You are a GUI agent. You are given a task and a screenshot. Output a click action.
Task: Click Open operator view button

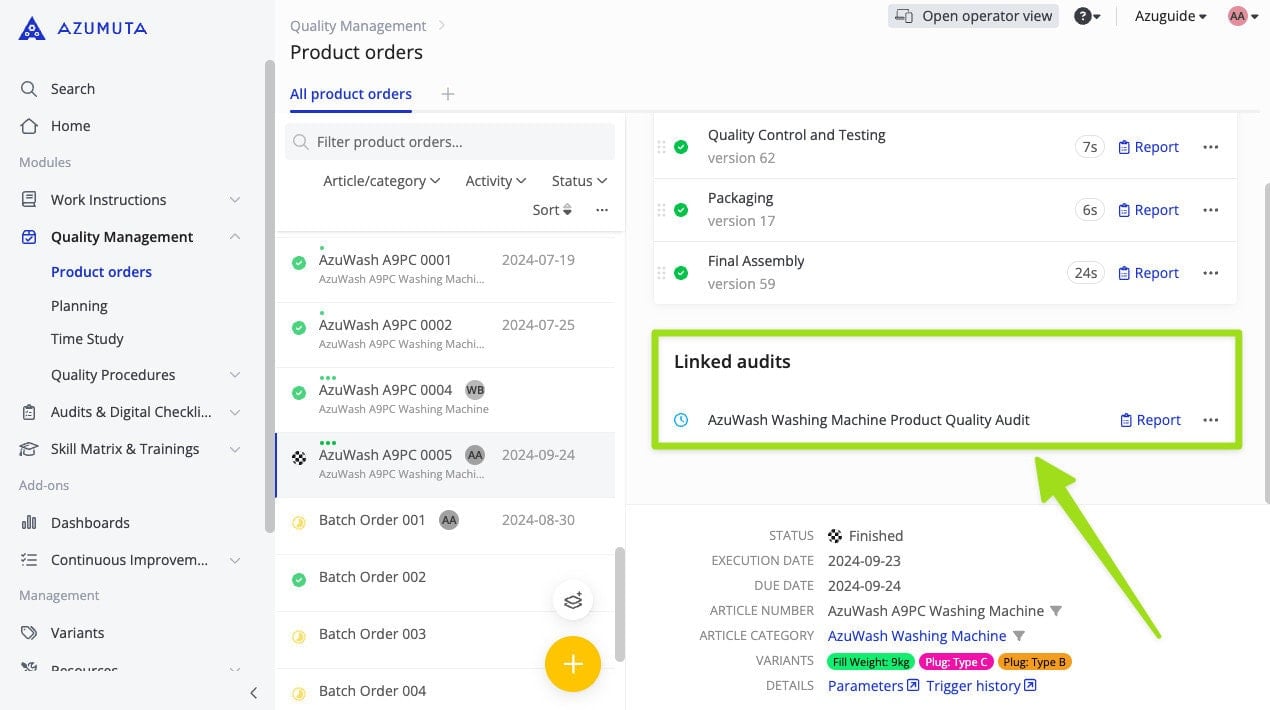click(973, 16)
